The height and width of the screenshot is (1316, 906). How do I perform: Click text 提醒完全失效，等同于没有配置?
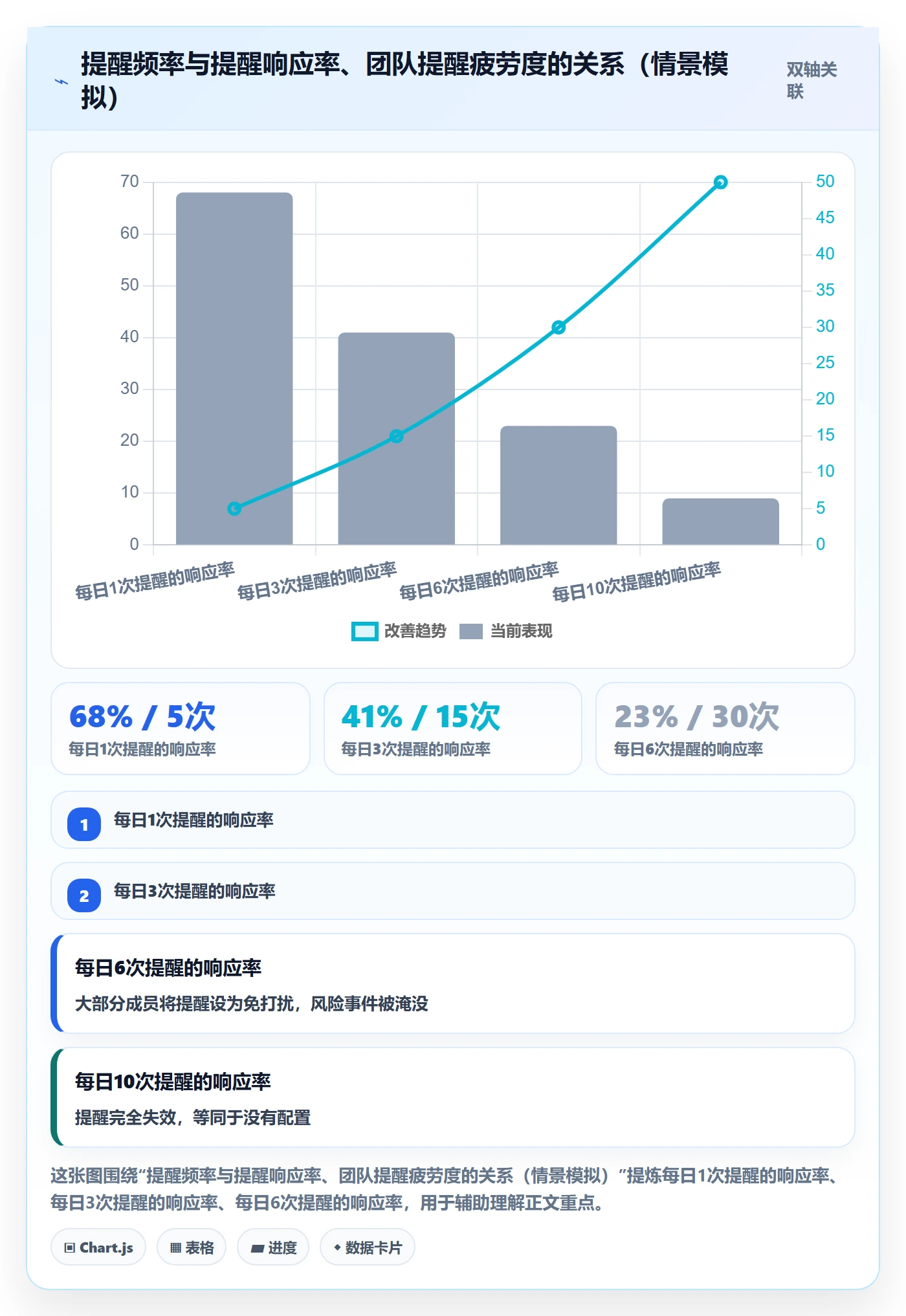(x=193, y=1117)
